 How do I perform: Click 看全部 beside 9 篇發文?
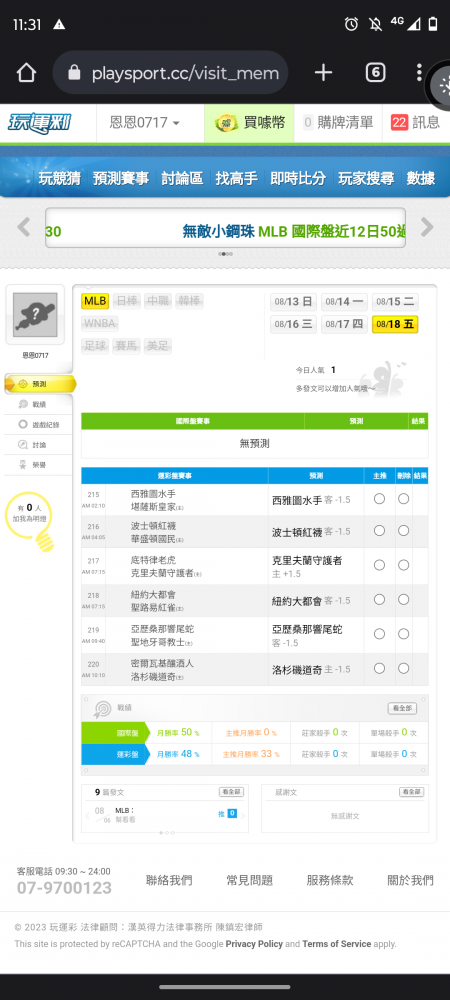231,791
